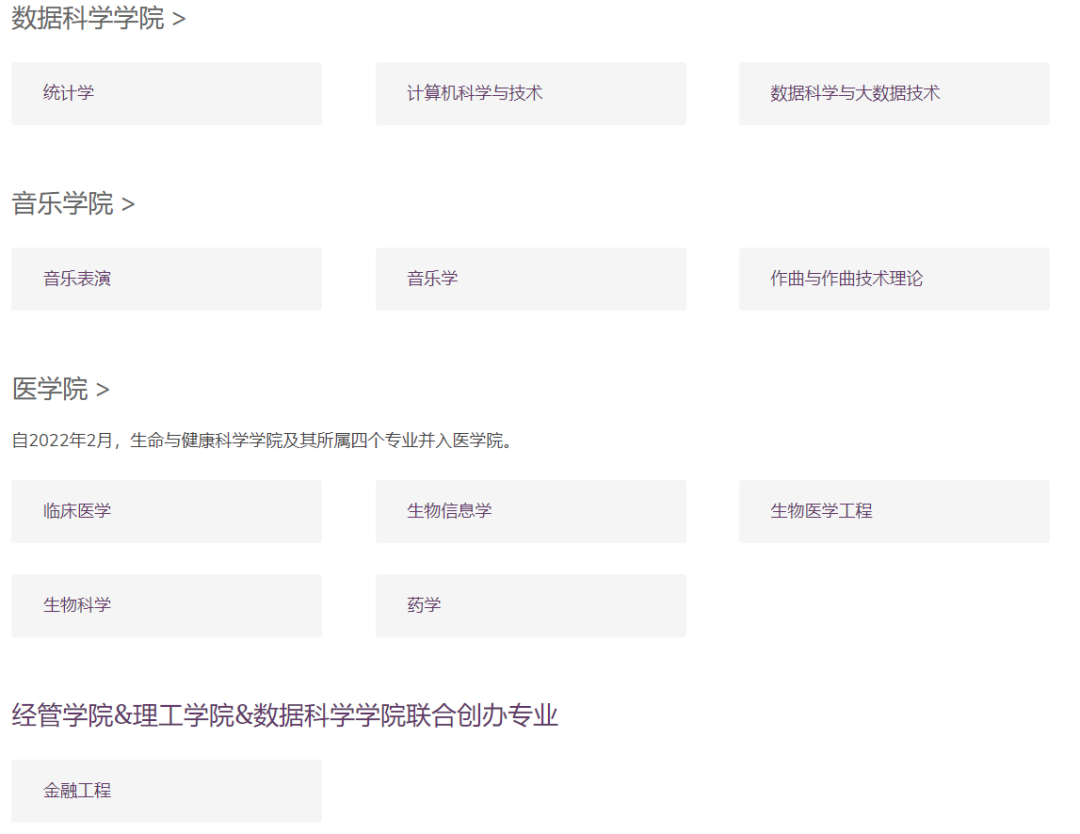Image resolution: width=1080 pixels, height=834 pixels.
Task: Select the 统计学 major card
Action: (167, 94)
